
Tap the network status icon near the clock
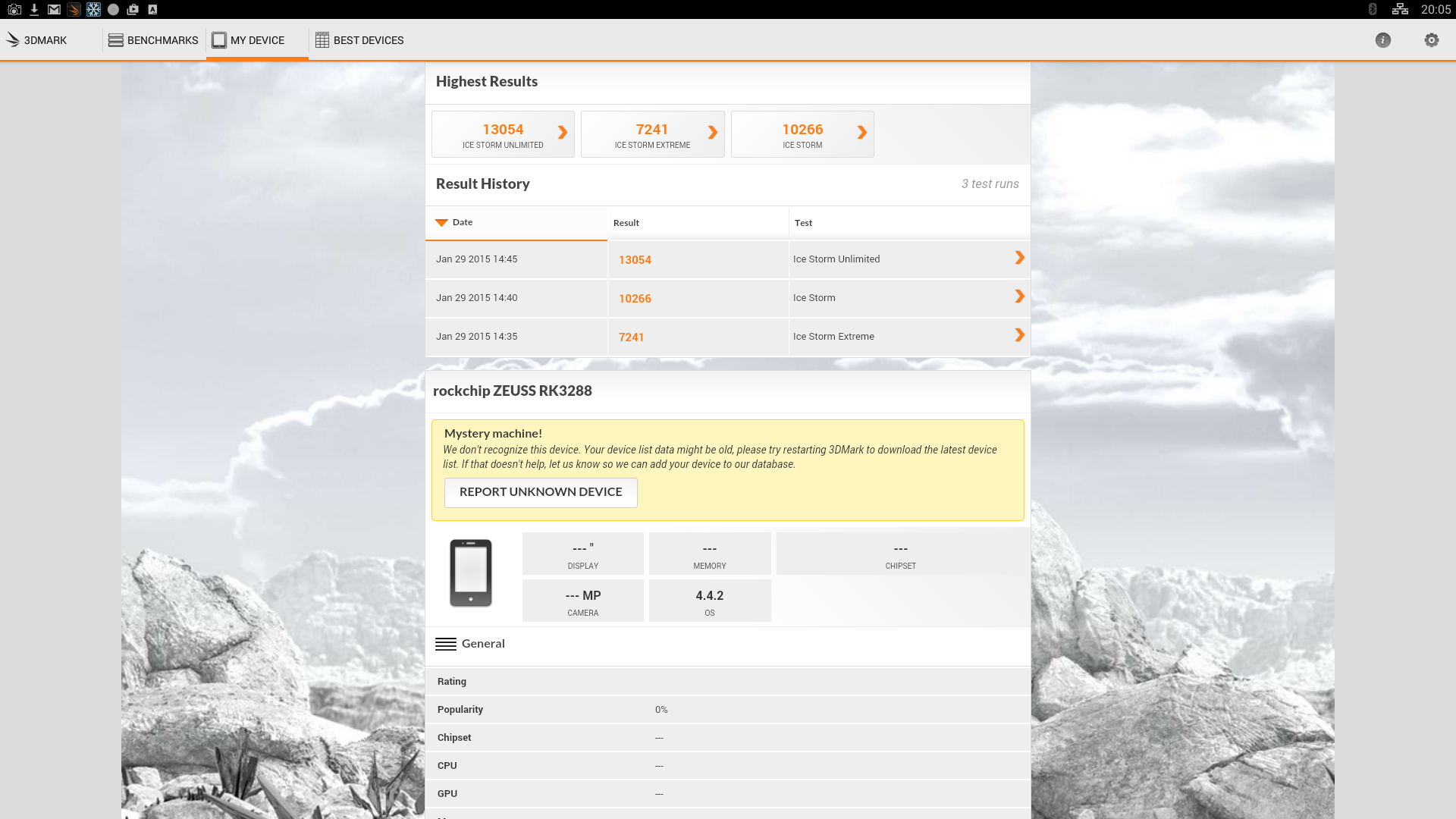[x=1400, y=9]
